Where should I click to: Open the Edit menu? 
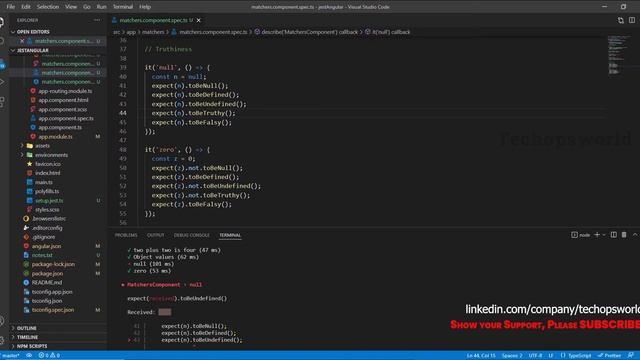[26, 7]
